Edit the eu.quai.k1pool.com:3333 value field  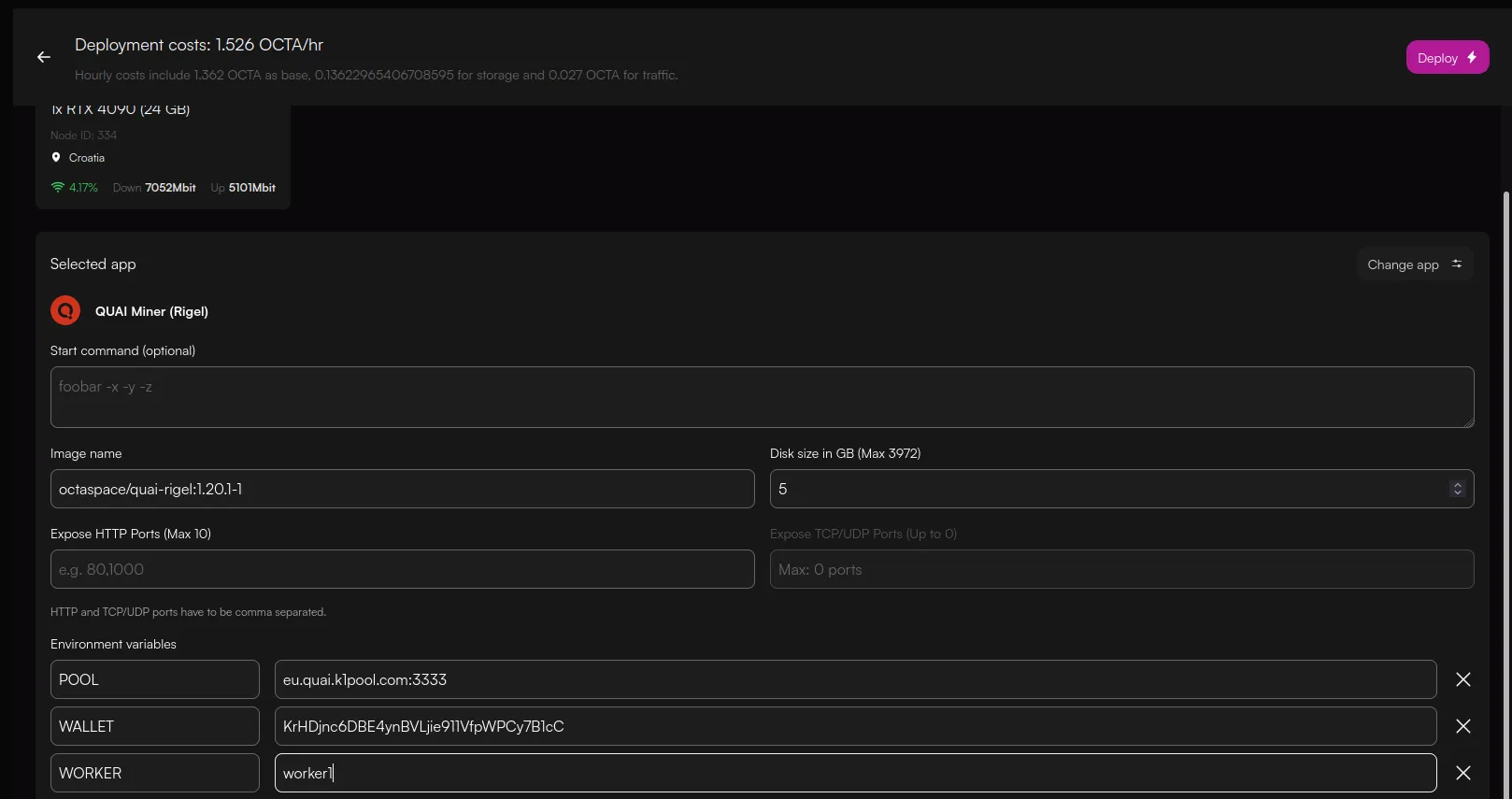[855, 679]
